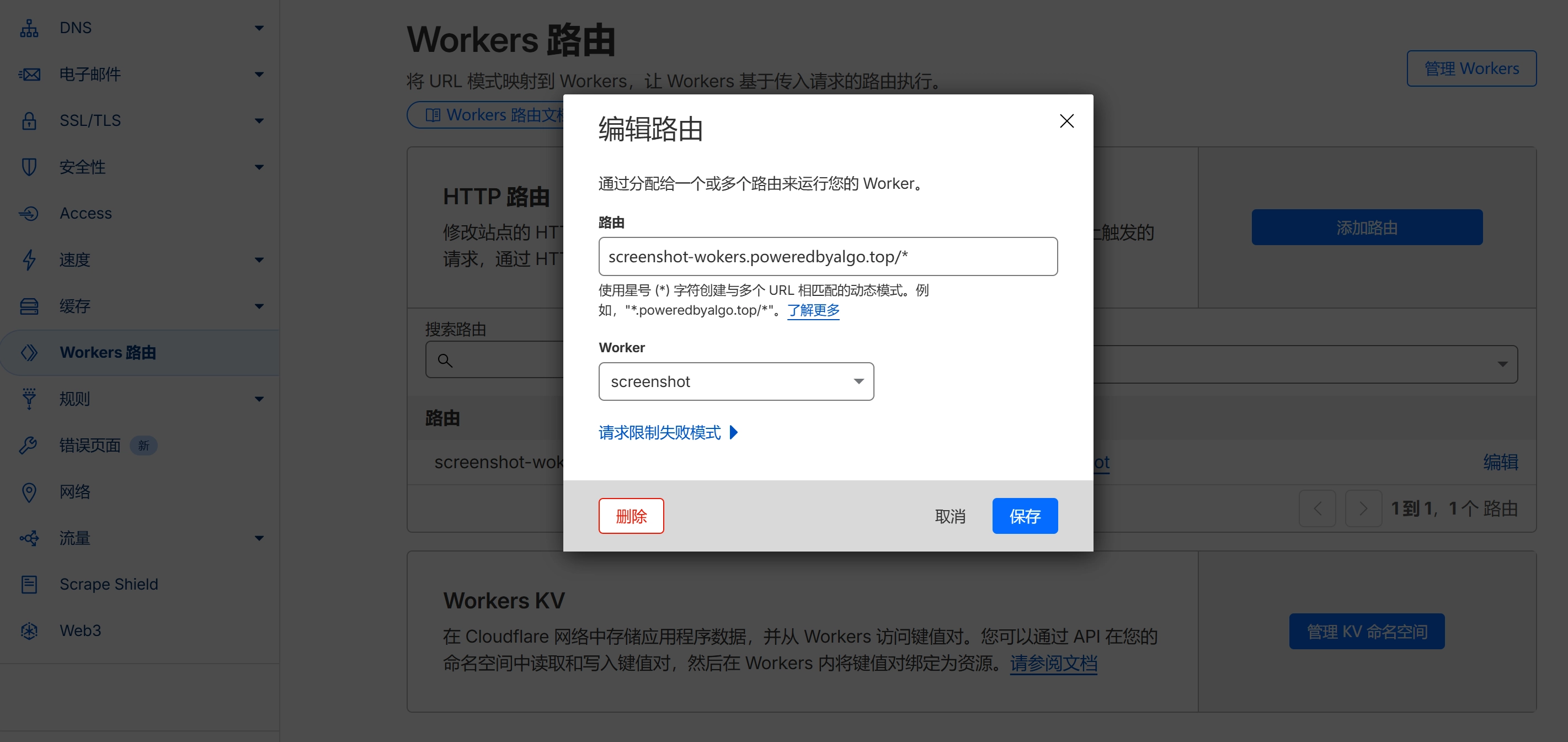Click the Web3 icon in sidebar
The height and width of the screenshot is (742, 1568).
[29, 631]
